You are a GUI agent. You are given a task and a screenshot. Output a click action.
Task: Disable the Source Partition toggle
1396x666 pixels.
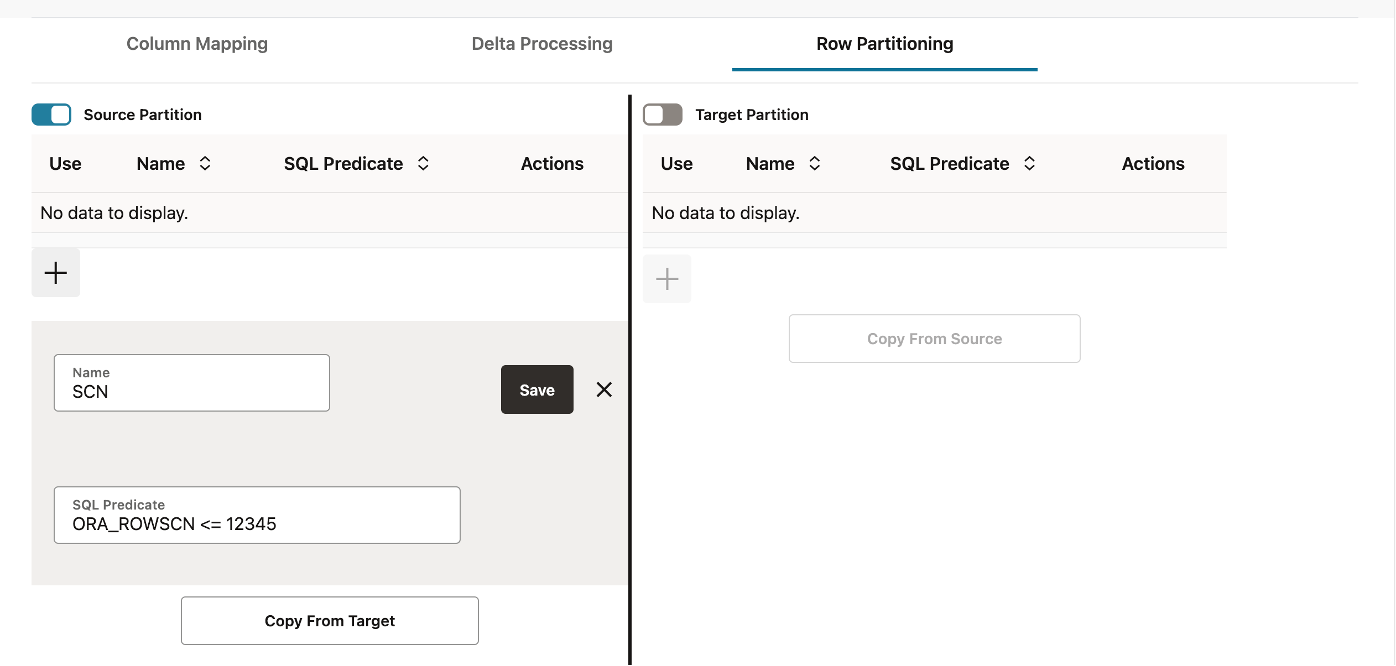click(x=52, y=115)
